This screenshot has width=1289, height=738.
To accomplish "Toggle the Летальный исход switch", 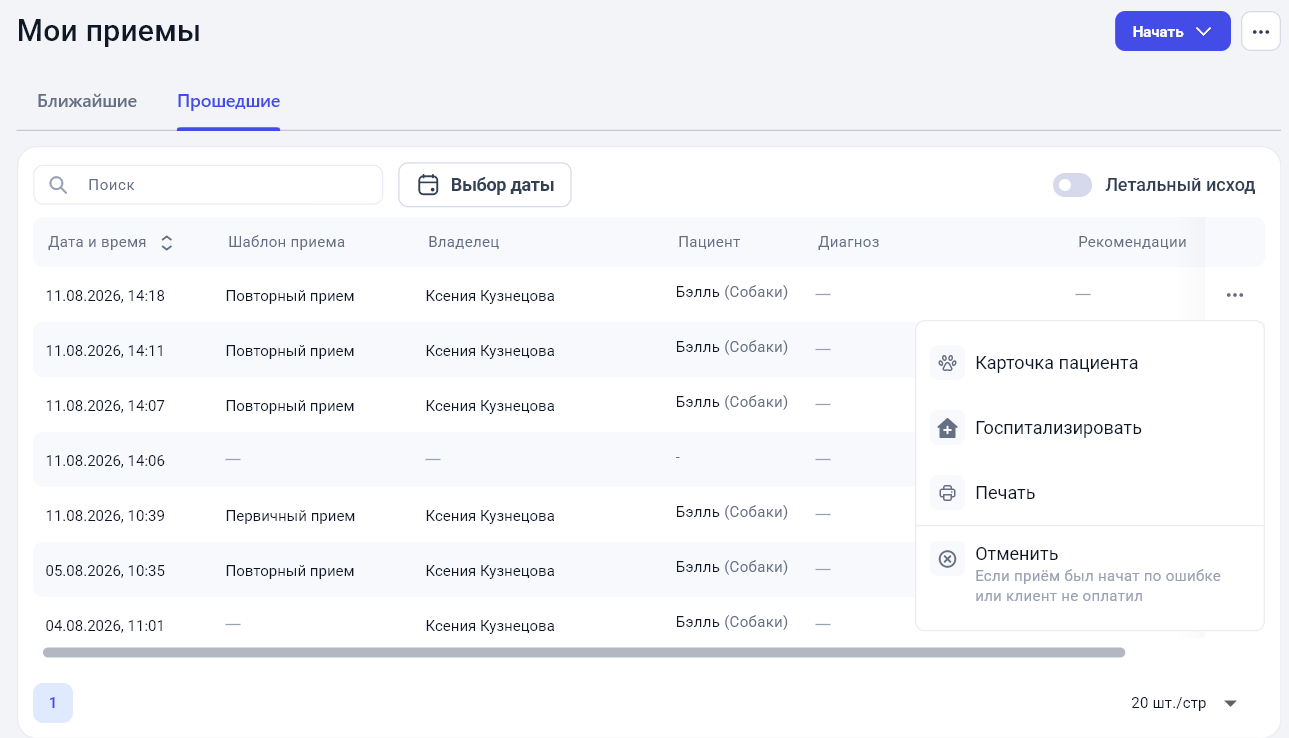I will pos(1072,185).
